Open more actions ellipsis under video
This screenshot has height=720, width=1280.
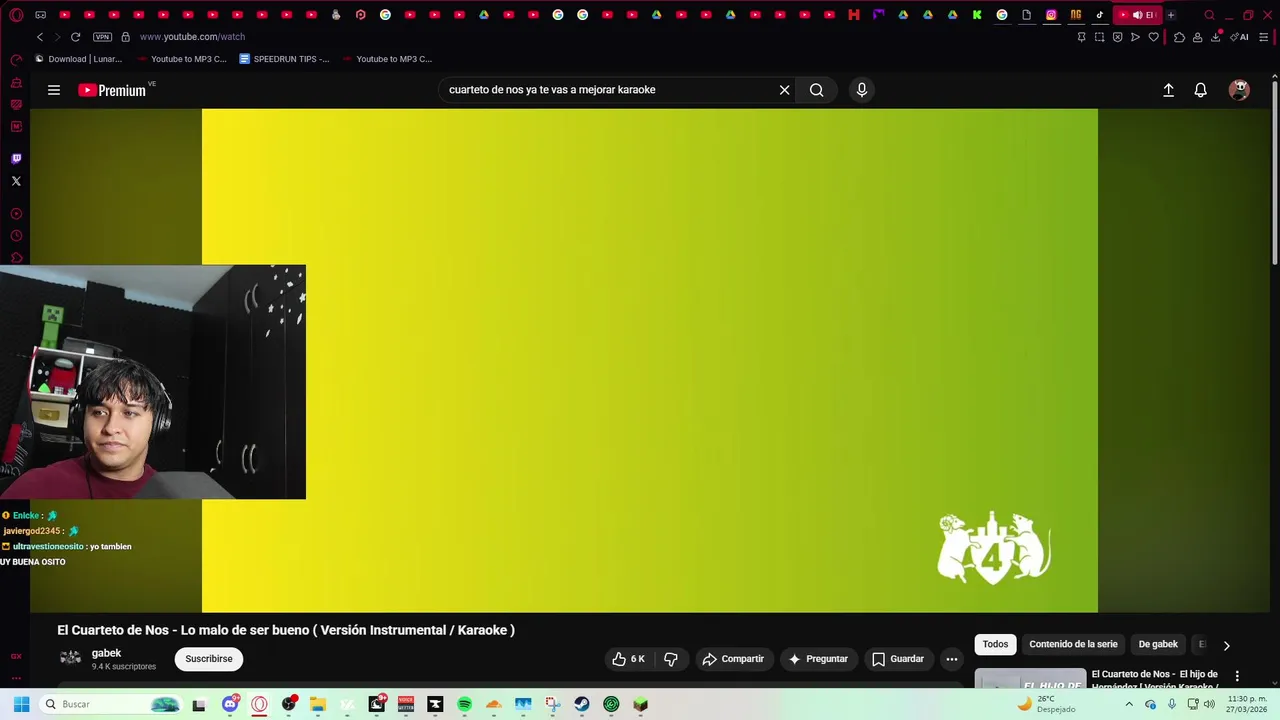951,659
